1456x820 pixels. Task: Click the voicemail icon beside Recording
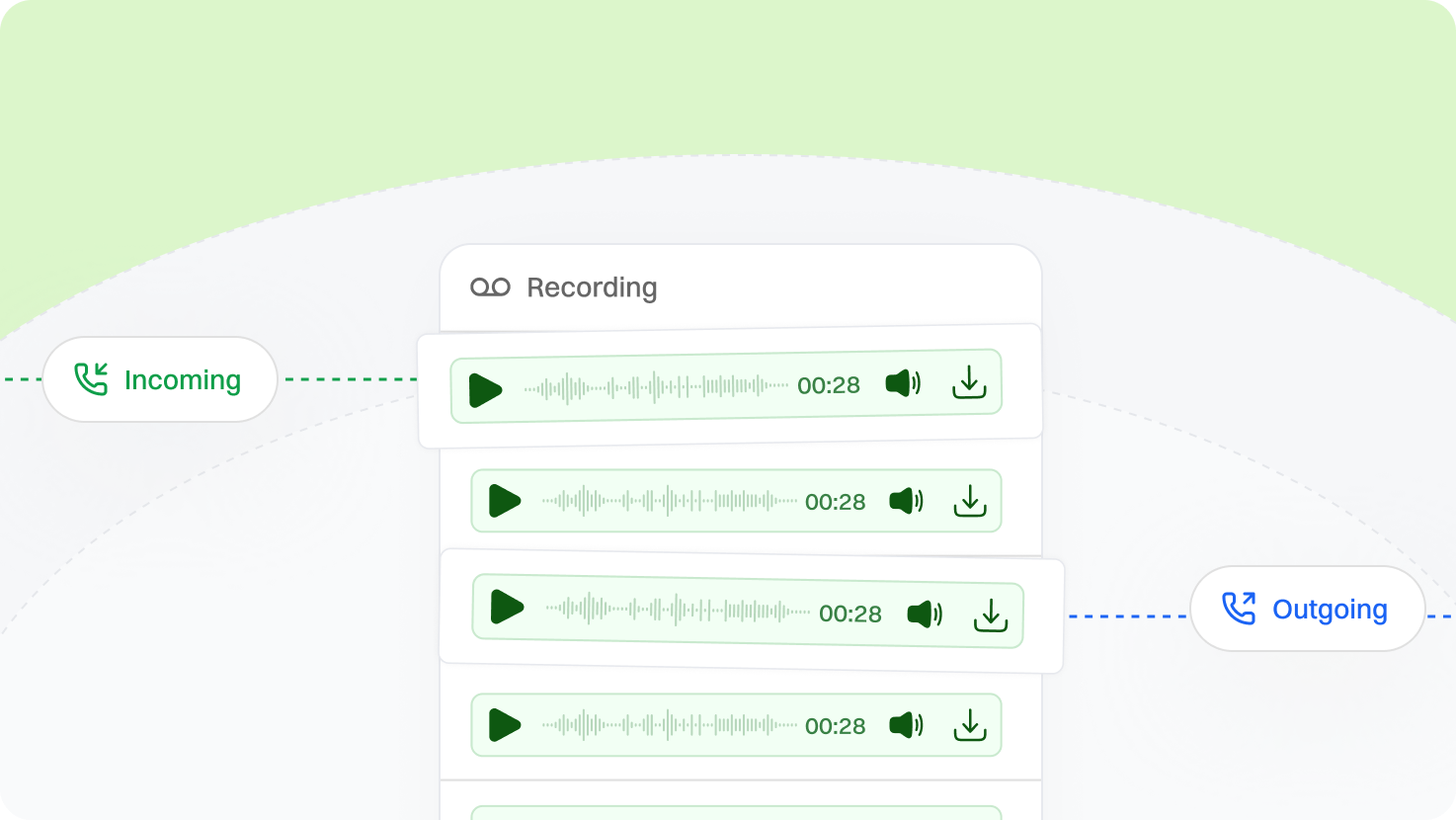coord(490,287)
